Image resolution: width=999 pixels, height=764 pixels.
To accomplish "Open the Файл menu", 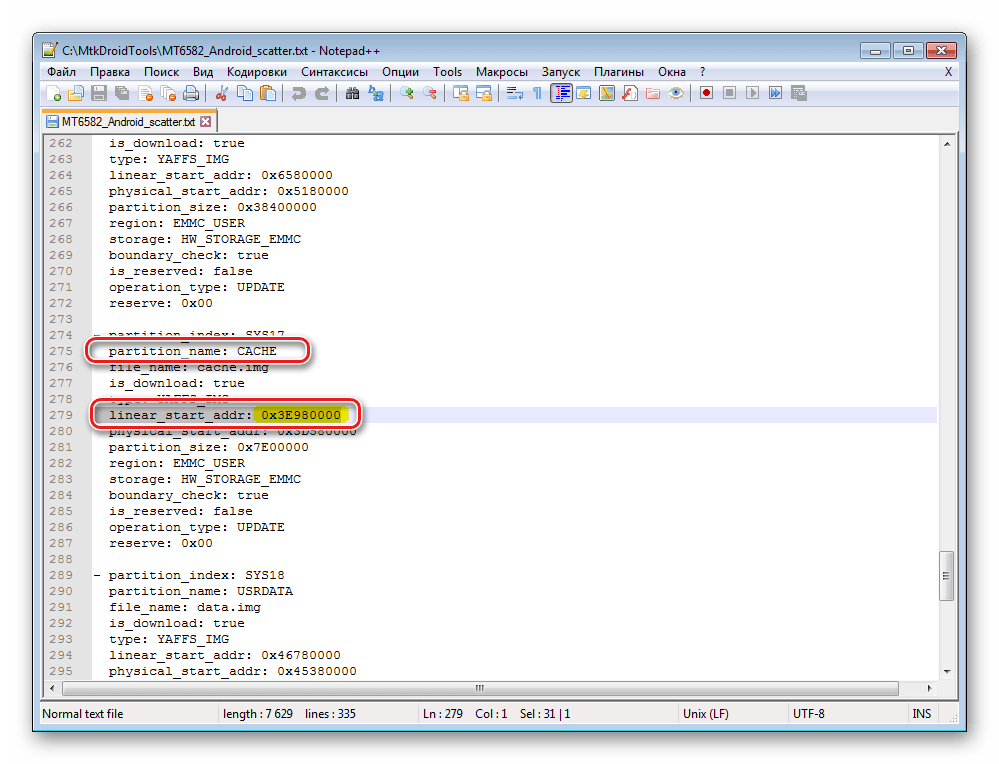I will [61, 72].
